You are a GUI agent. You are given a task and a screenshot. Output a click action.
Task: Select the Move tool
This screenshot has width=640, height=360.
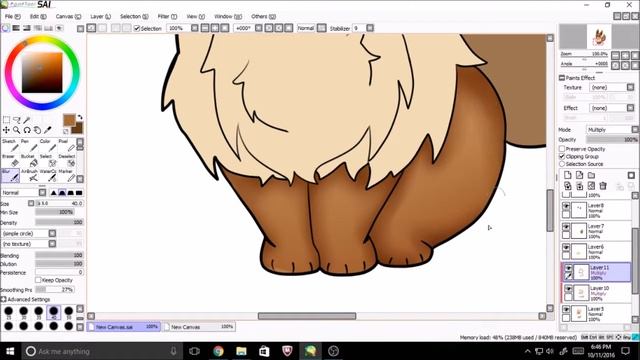click(7, 130)
